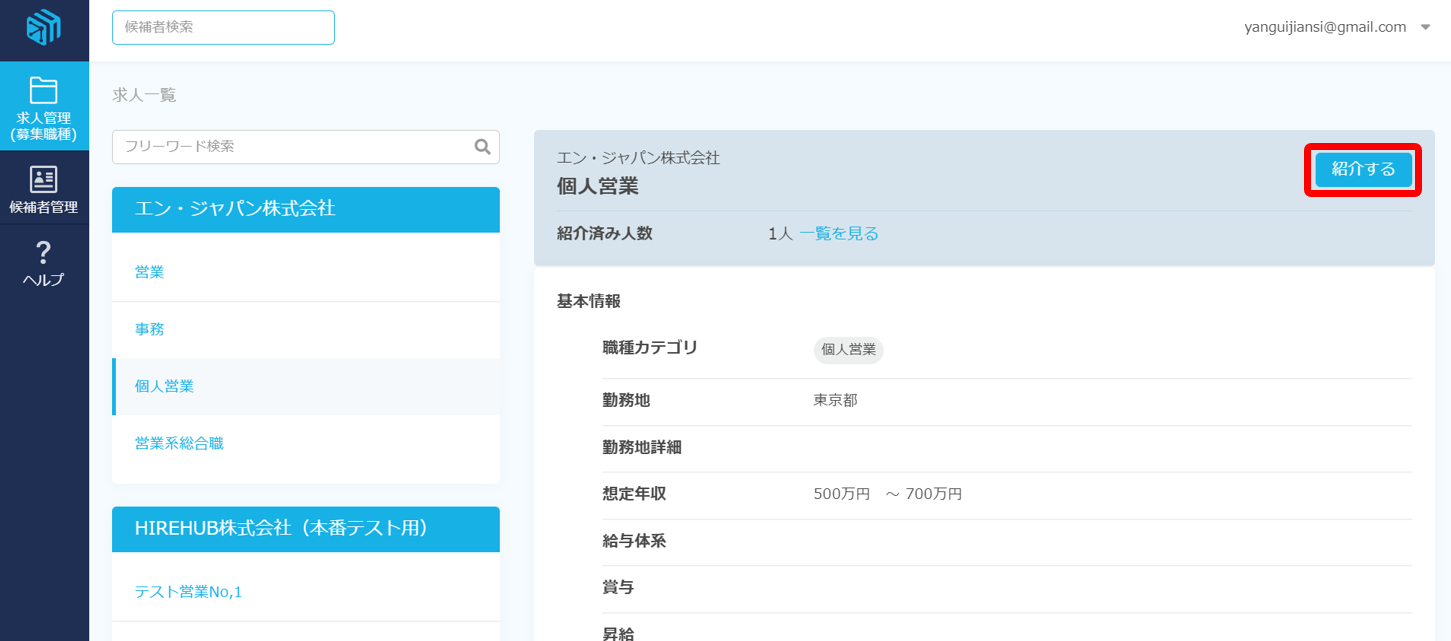Screen dimensions: 1451x641
Task: Click the エン・ジャパン株式会社 group header
Action: coord(305,209)
